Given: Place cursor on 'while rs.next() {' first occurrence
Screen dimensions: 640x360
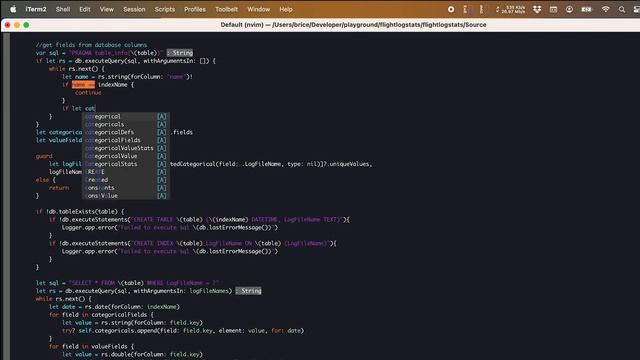Looking at the screenshot, I should pyautogui.click(x=77, y=69).
